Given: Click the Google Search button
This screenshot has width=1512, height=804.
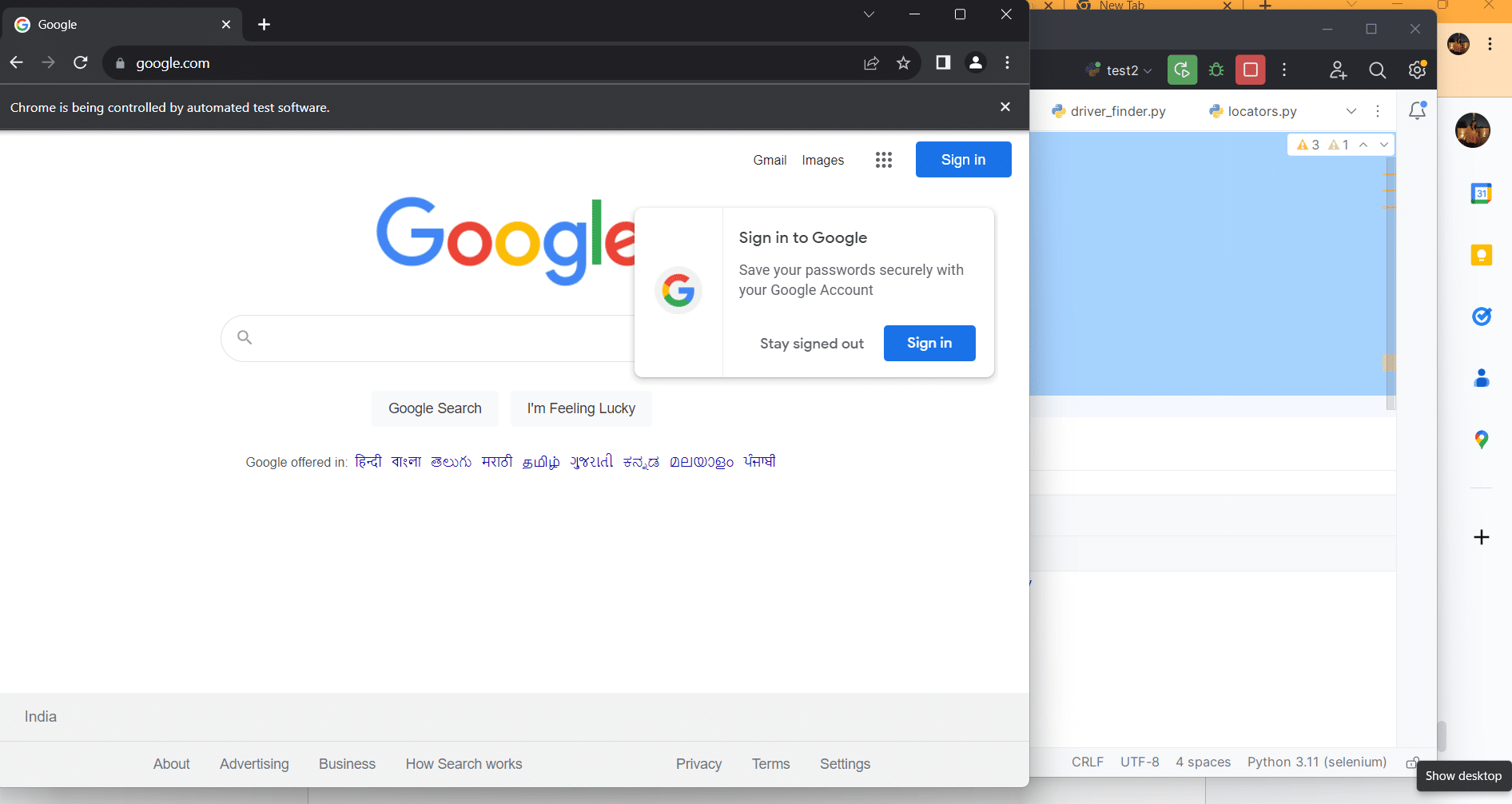Looking at the screenshot, I should (435, 408).
